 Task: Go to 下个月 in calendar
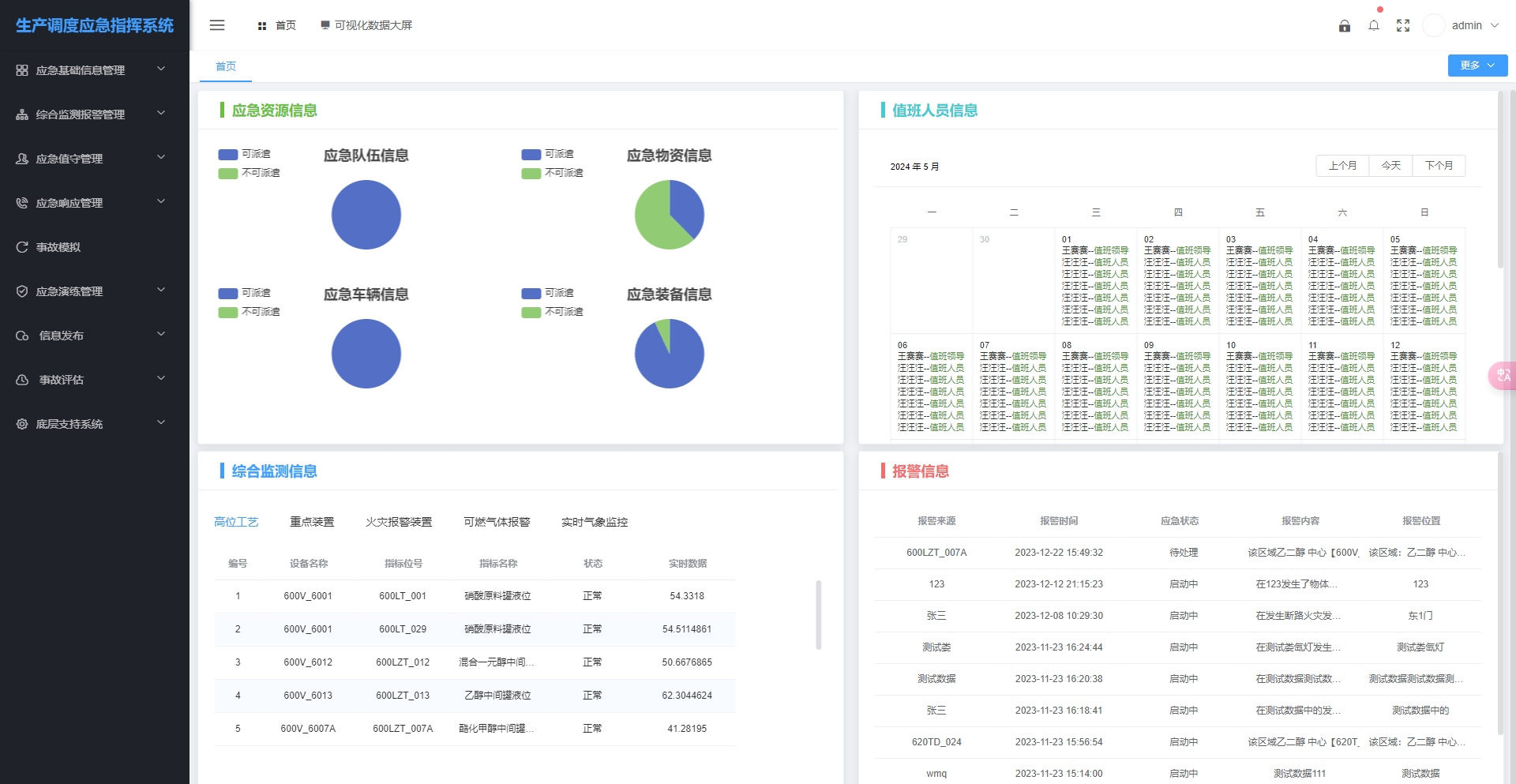tap(1439, 166)
